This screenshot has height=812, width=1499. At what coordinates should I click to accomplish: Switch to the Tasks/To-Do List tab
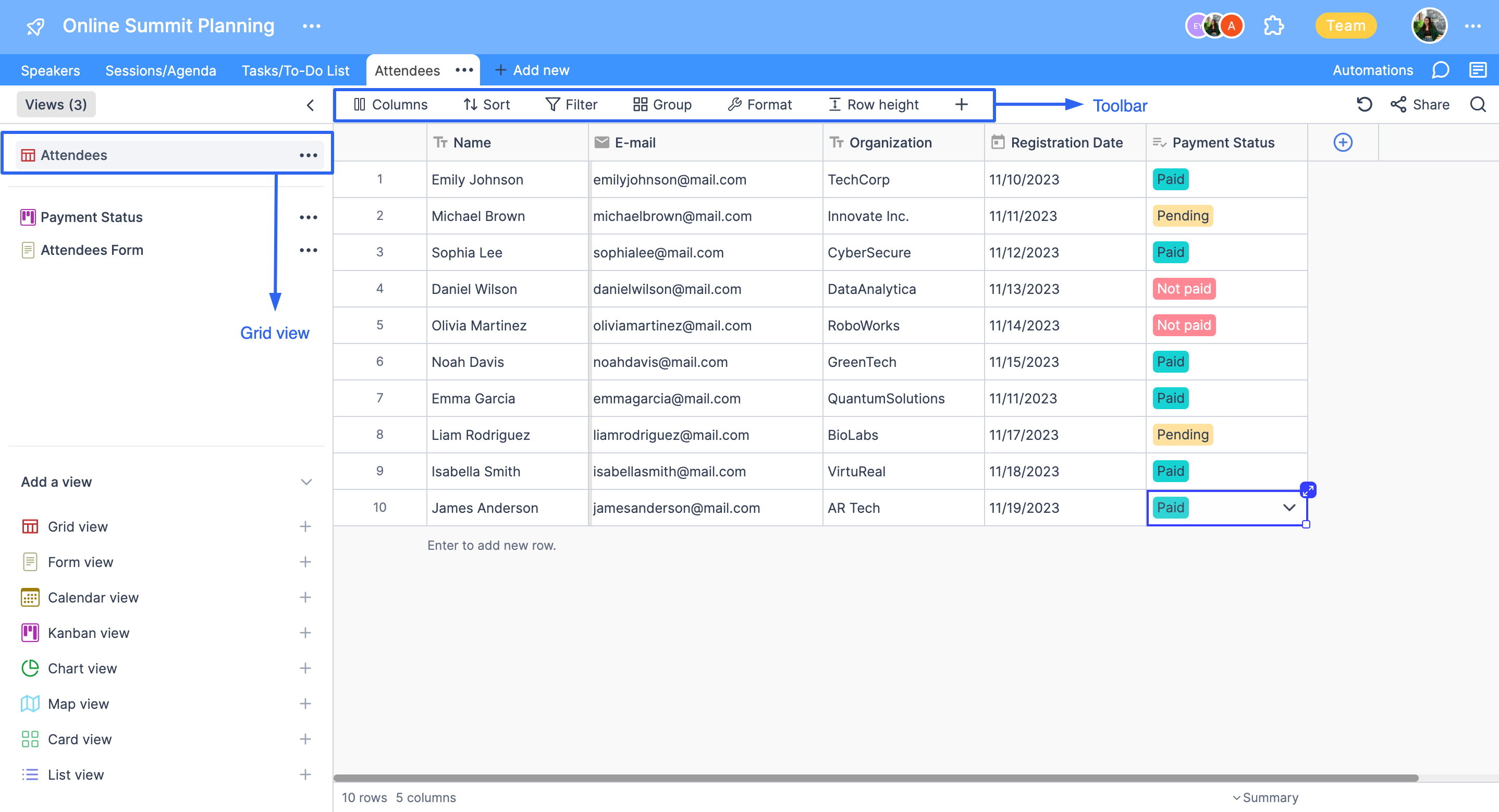[x=295, y=70]
